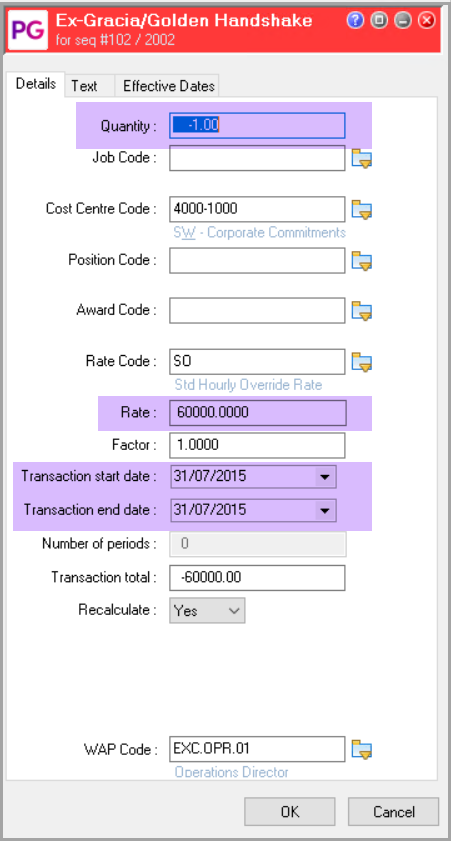The height and width of the screenshot is (841, 451).
Task: Confirm the dialog with OK button
Action: click(290, 812)
